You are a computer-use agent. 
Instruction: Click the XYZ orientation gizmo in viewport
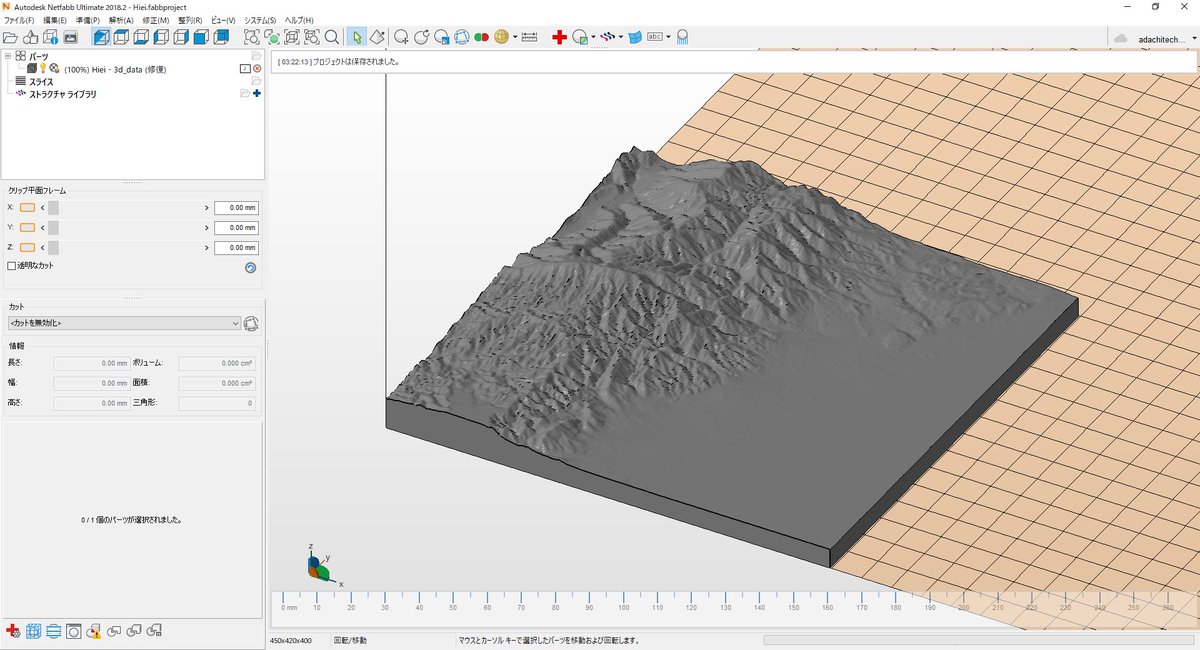coord(319,567)
